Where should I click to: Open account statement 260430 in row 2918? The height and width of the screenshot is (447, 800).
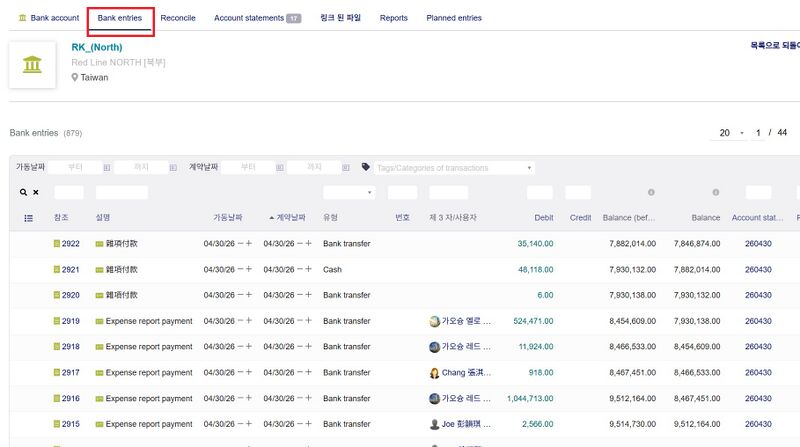point(758,346)
